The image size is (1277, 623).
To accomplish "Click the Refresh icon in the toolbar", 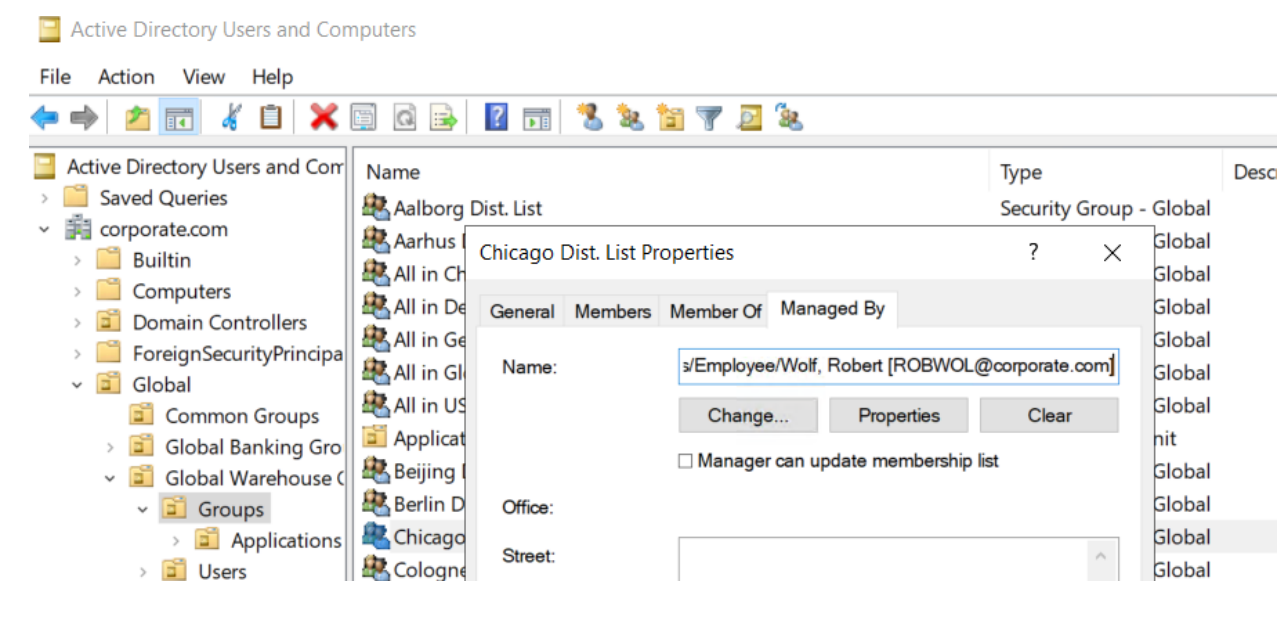I will [404, 118].
